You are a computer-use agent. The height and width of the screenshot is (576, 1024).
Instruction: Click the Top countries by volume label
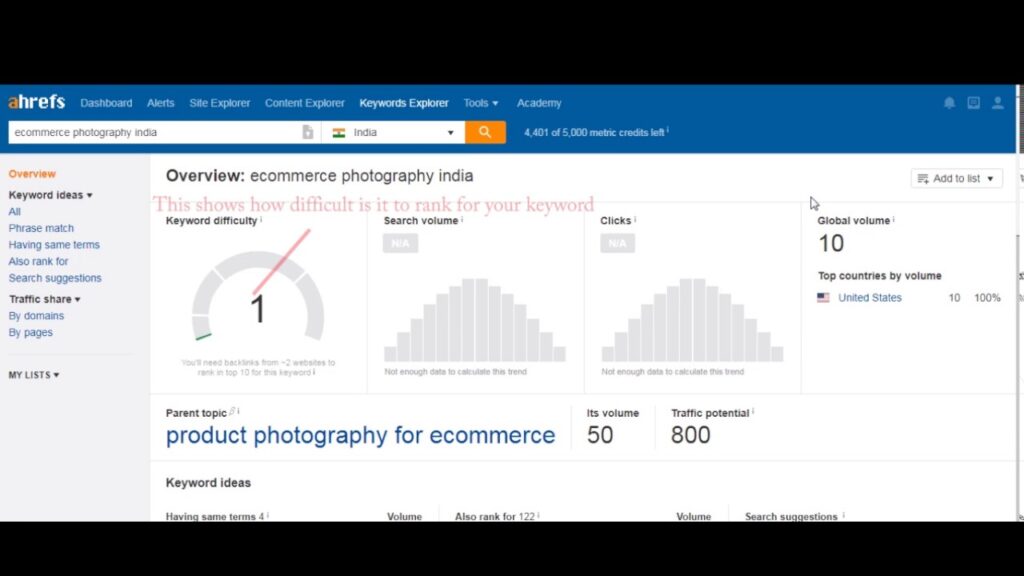(880, 276)
